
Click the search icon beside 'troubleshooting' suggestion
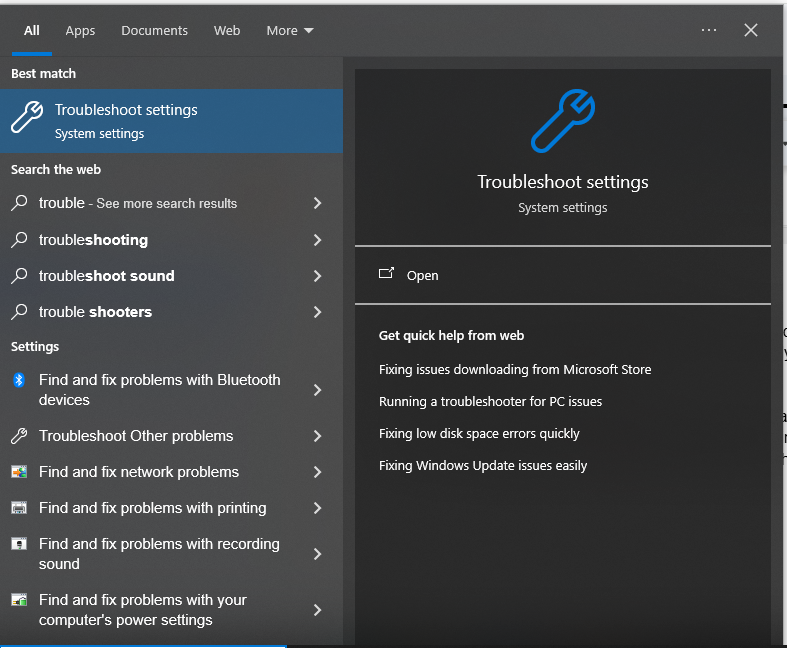click(19, 239)
